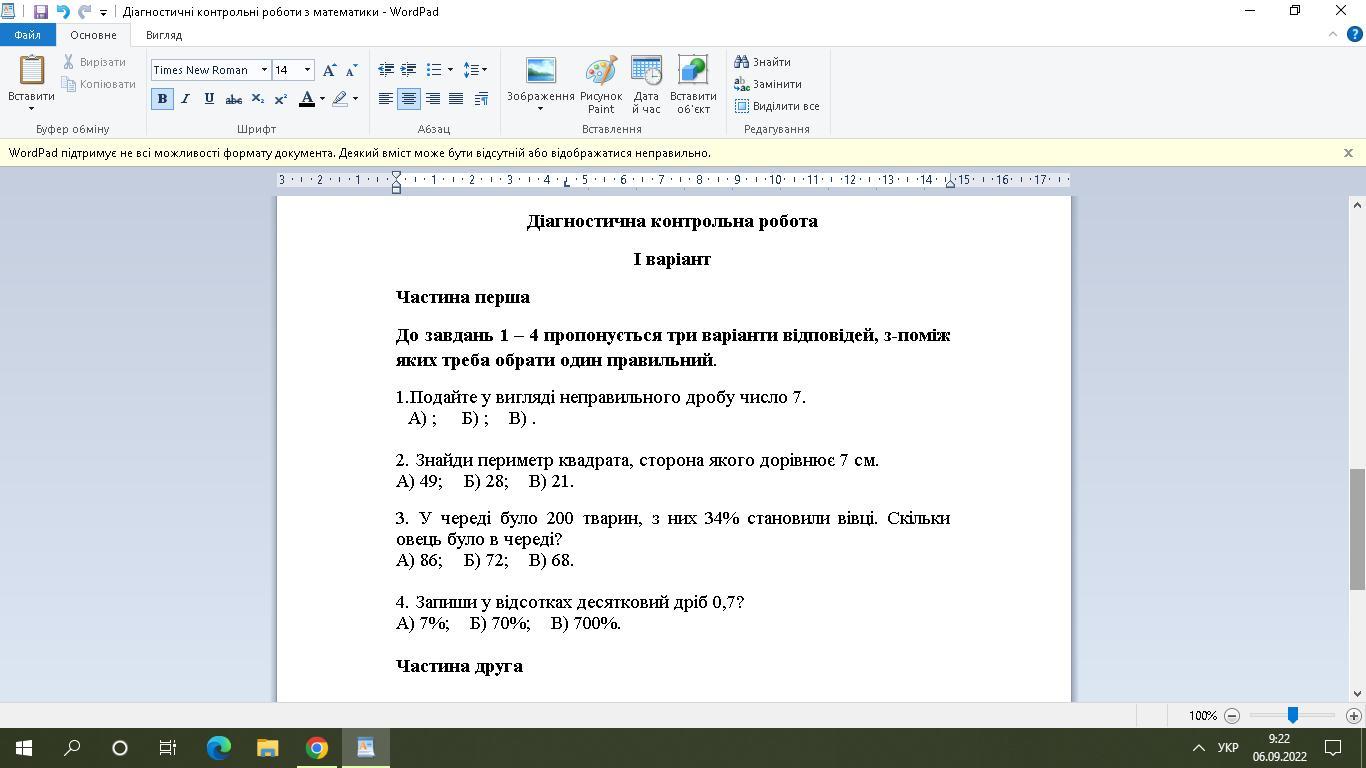
Task: Switch to the Основне ribbon tab
Action: point(93,35)
